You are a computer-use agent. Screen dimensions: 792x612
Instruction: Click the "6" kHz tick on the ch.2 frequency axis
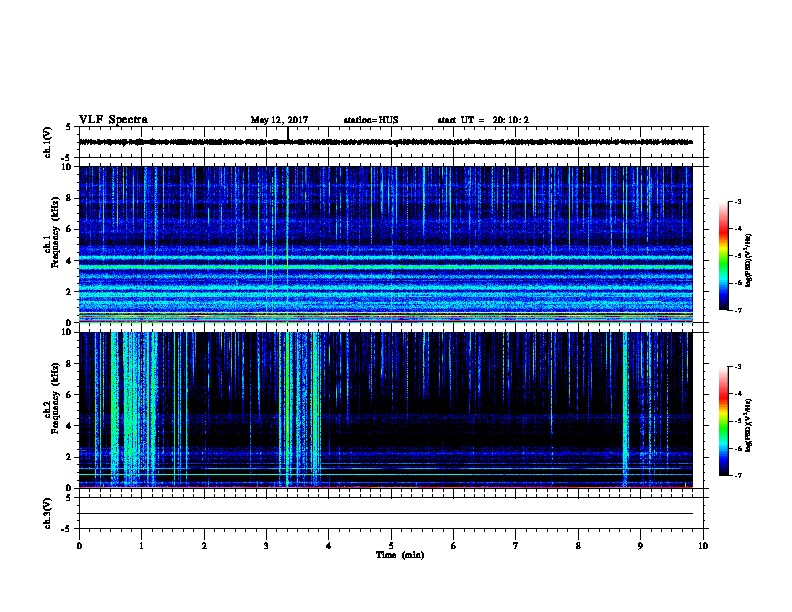pyautogui.click(x=68, y=394)
